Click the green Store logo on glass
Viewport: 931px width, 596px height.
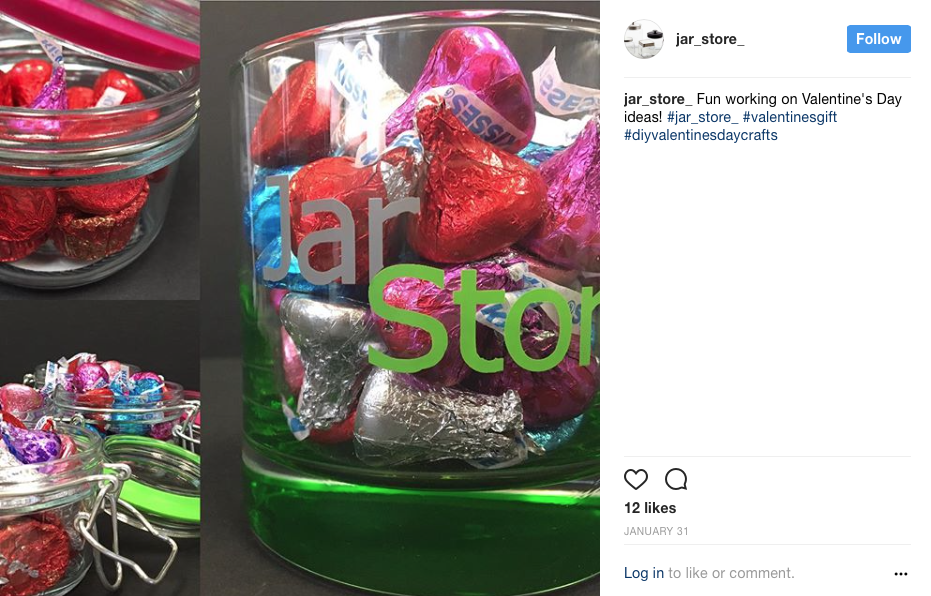click(484, 319)
